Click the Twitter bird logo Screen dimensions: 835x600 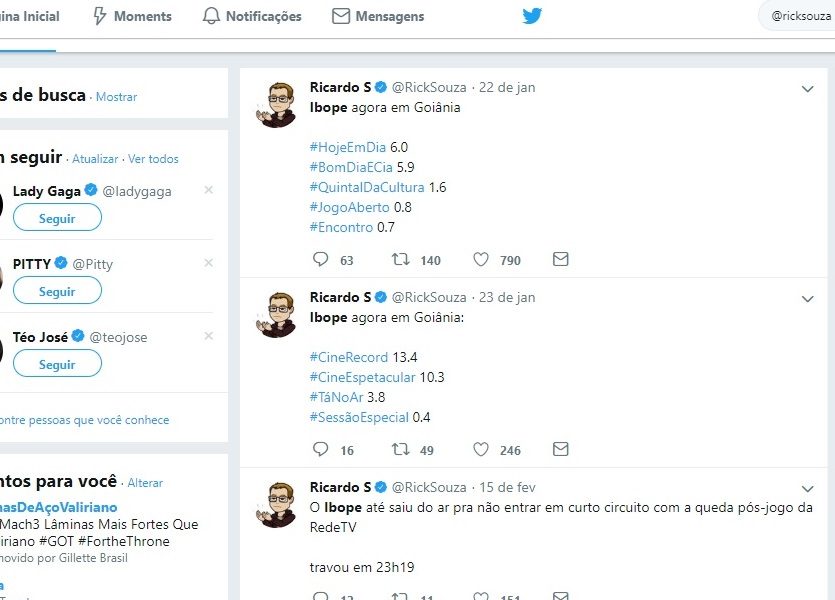[531, 16]
